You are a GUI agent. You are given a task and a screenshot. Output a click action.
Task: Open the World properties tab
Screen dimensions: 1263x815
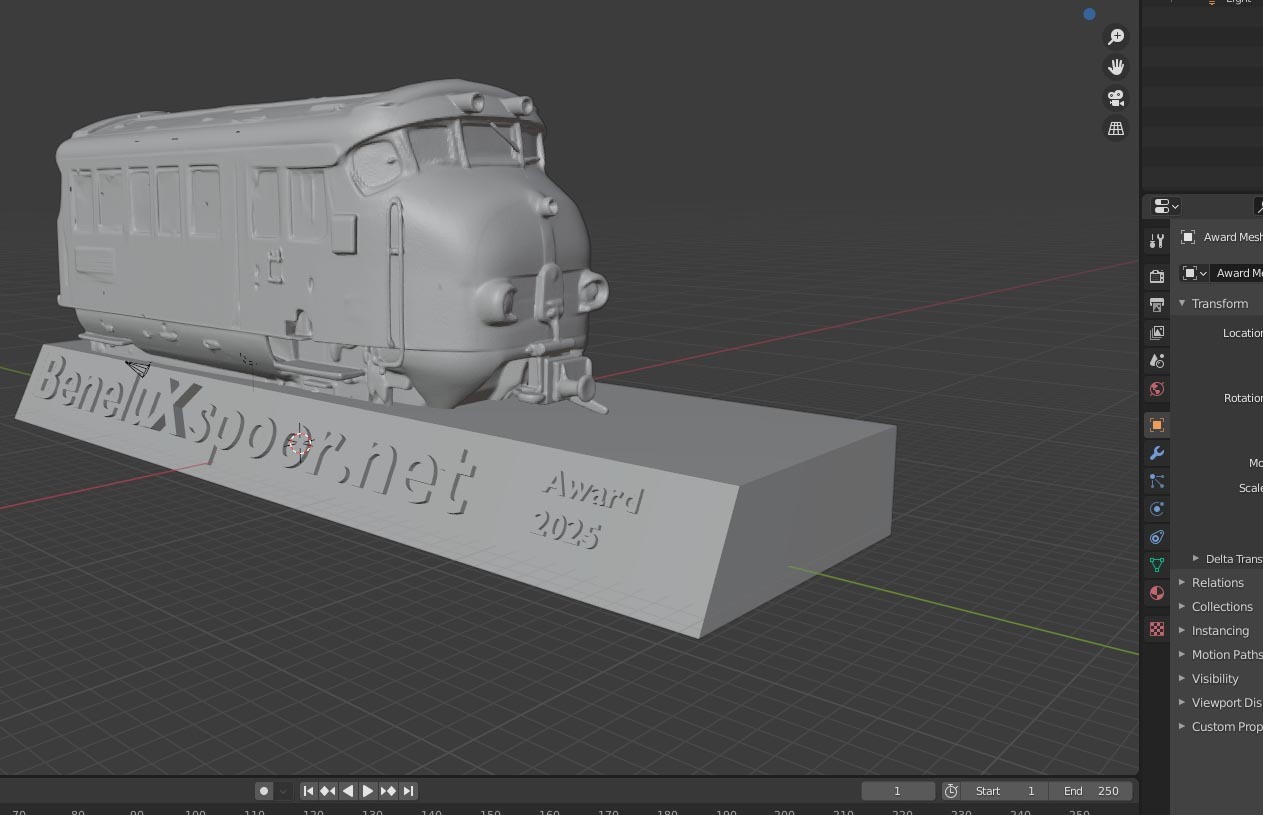pyautogui.click(x=1157, y=389)
